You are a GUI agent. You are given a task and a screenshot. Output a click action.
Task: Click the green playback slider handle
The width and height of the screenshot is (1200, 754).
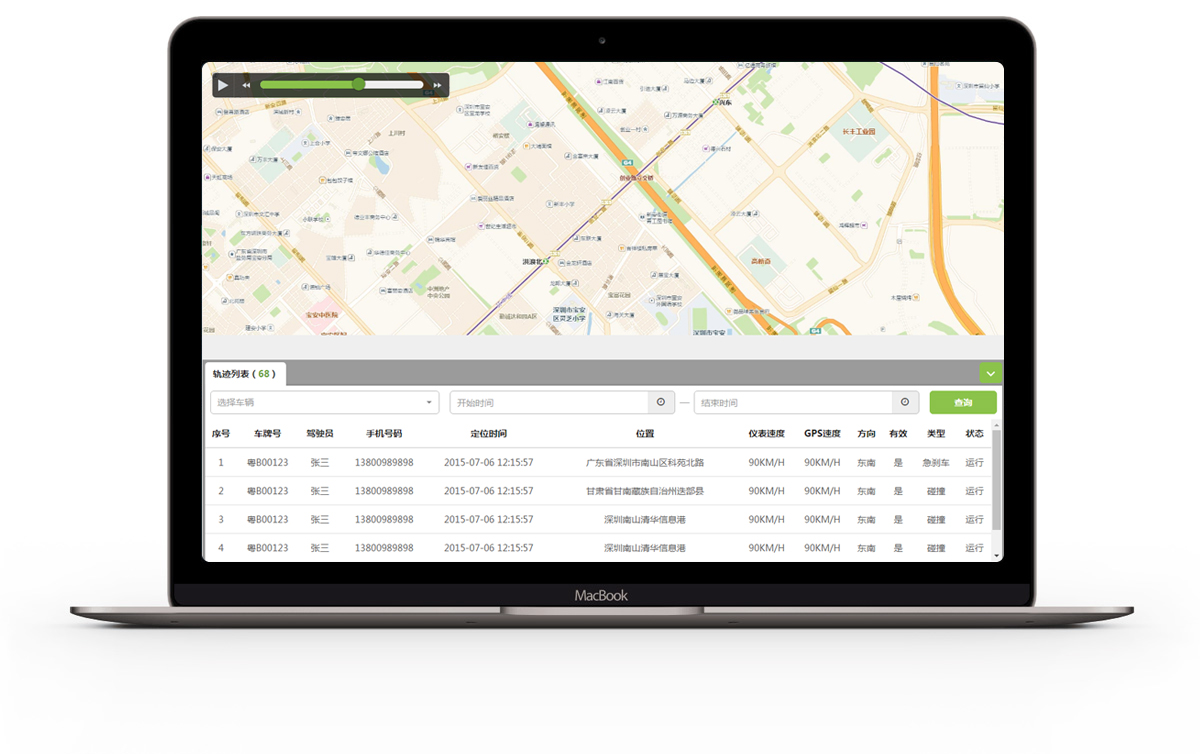point(358,85)
